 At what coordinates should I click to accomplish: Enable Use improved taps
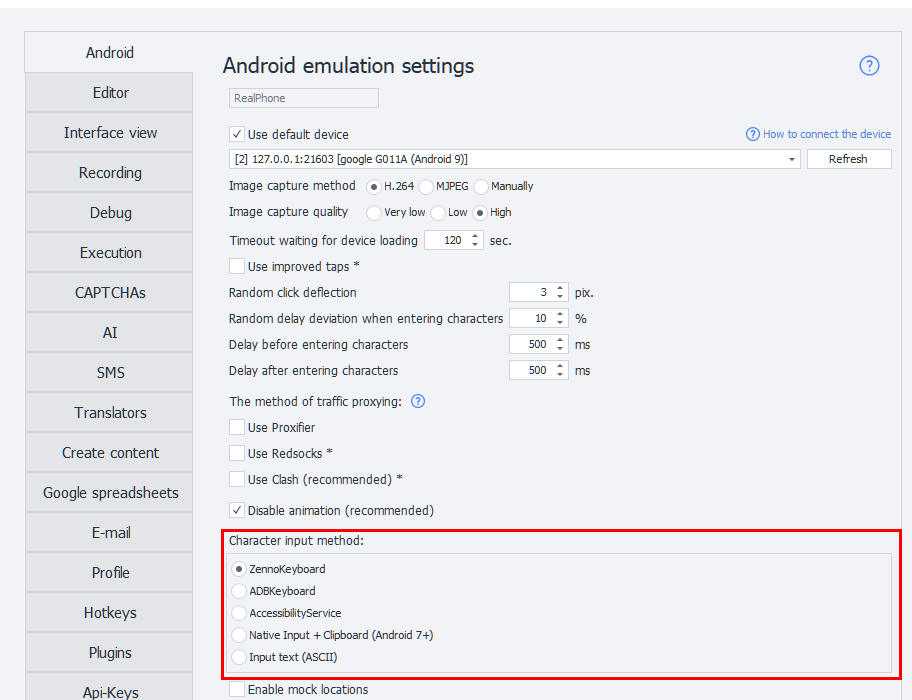[237, 266]
